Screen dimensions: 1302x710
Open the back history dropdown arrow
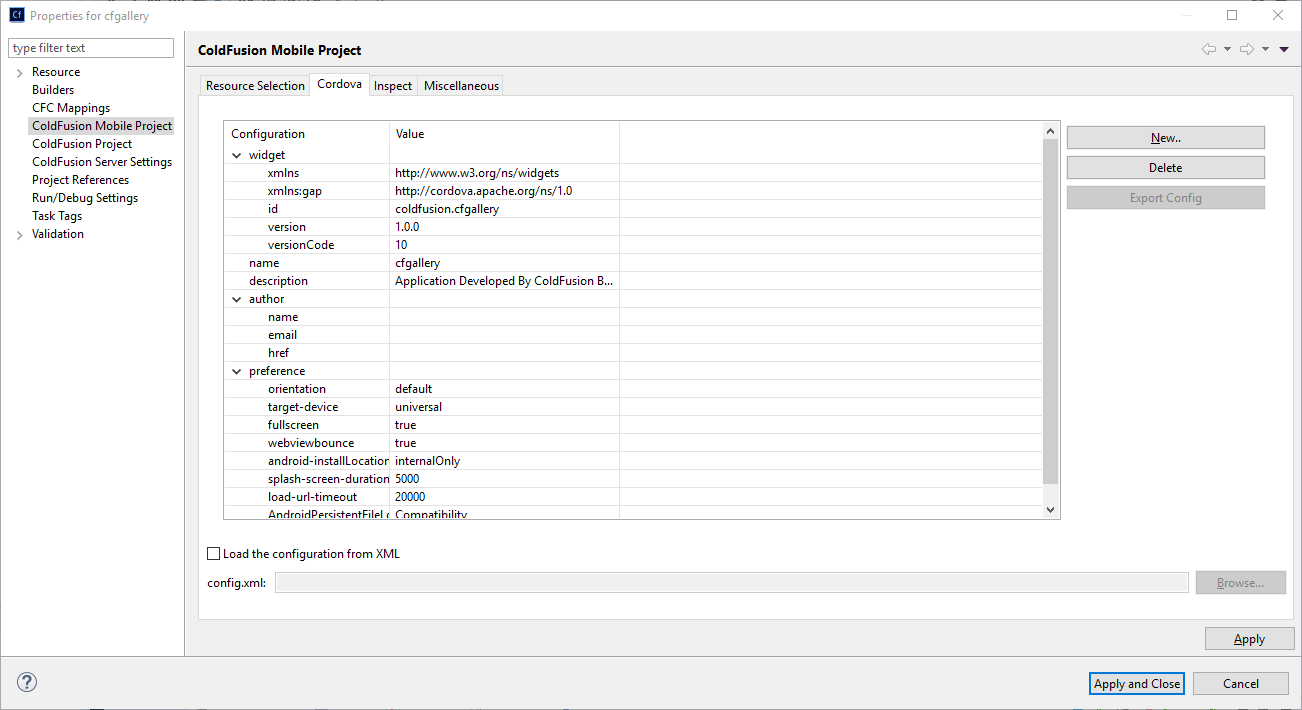point(1227,49)
